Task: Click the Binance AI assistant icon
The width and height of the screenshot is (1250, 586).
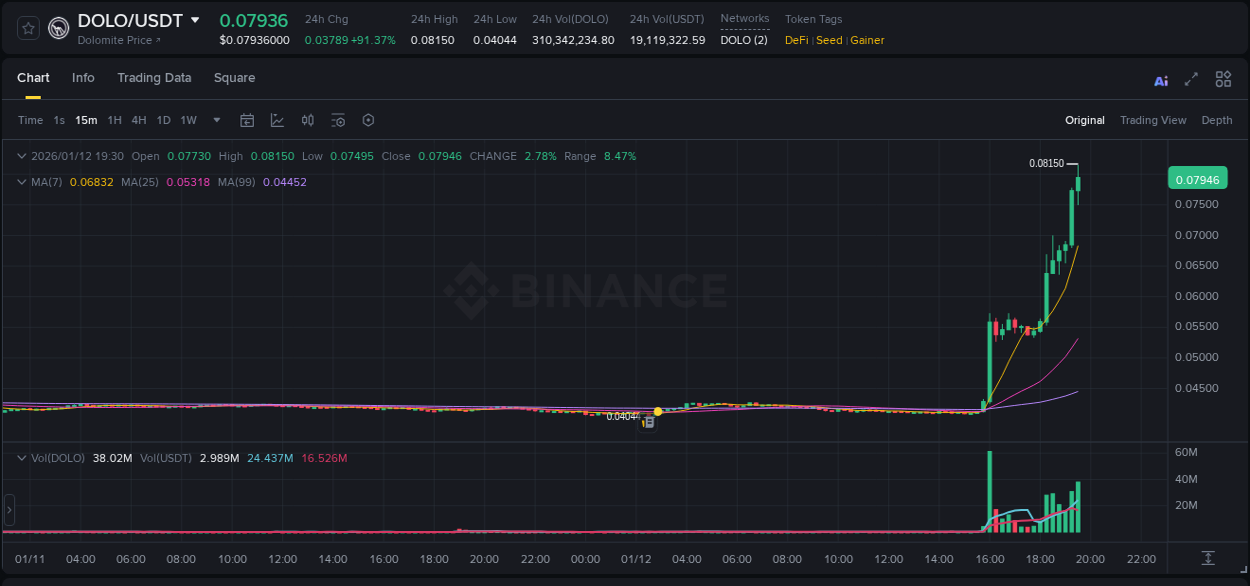Action: 1160,79
